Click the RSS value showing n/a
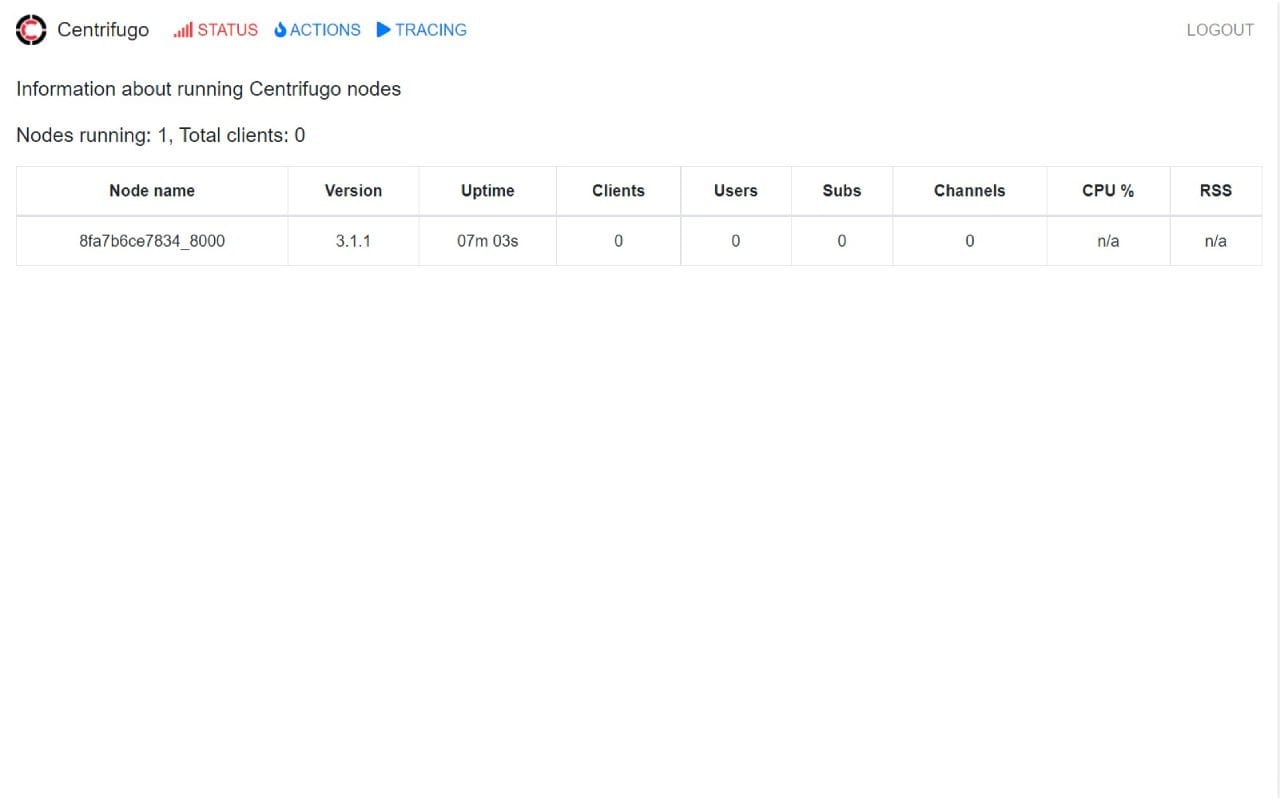The height and width of the screenshot is (800, 1280). (1216, 241)
